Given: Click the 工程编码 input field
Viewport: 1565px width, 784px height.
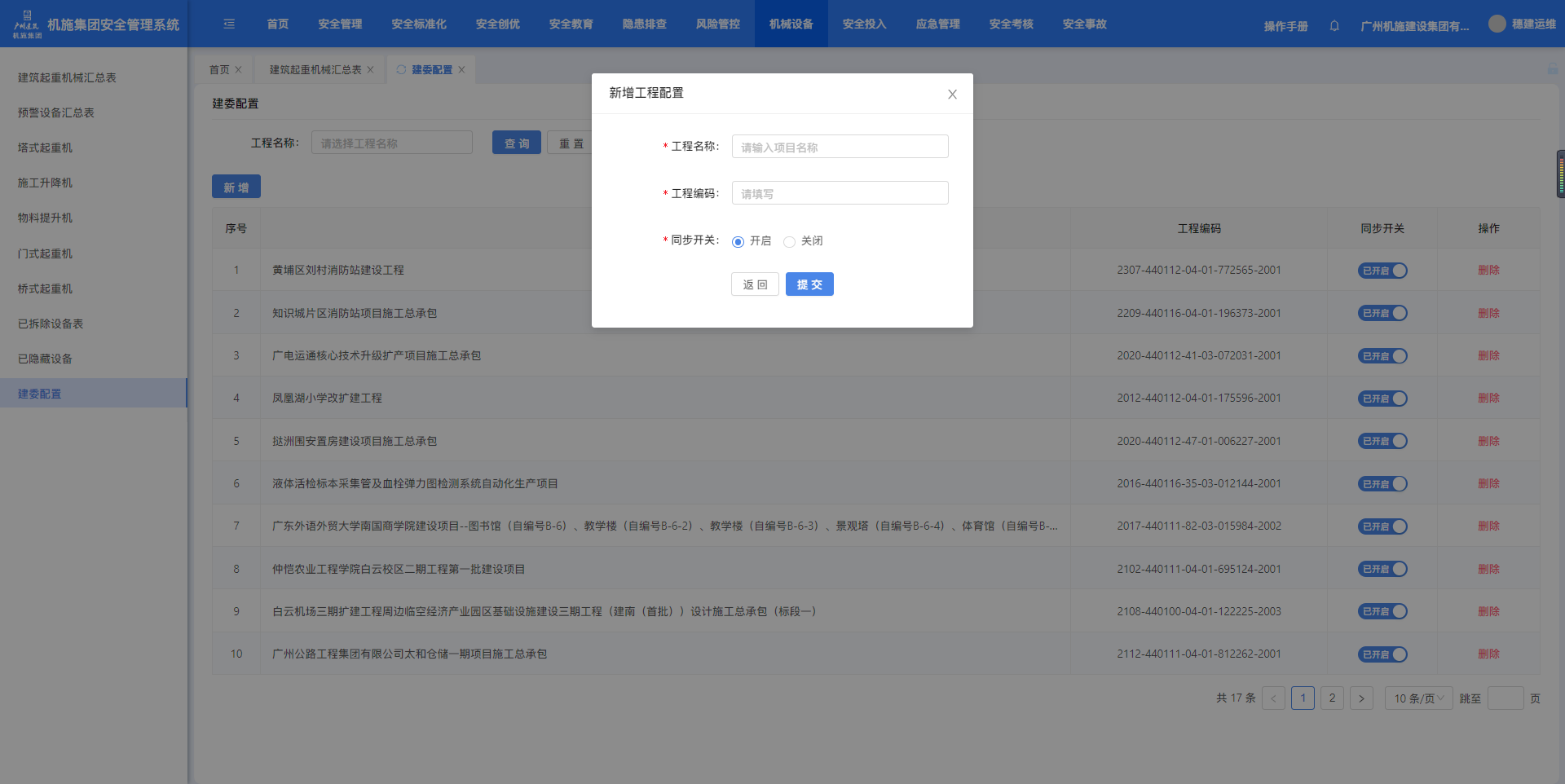Looking at the screenshot, I should click(840, 193).
